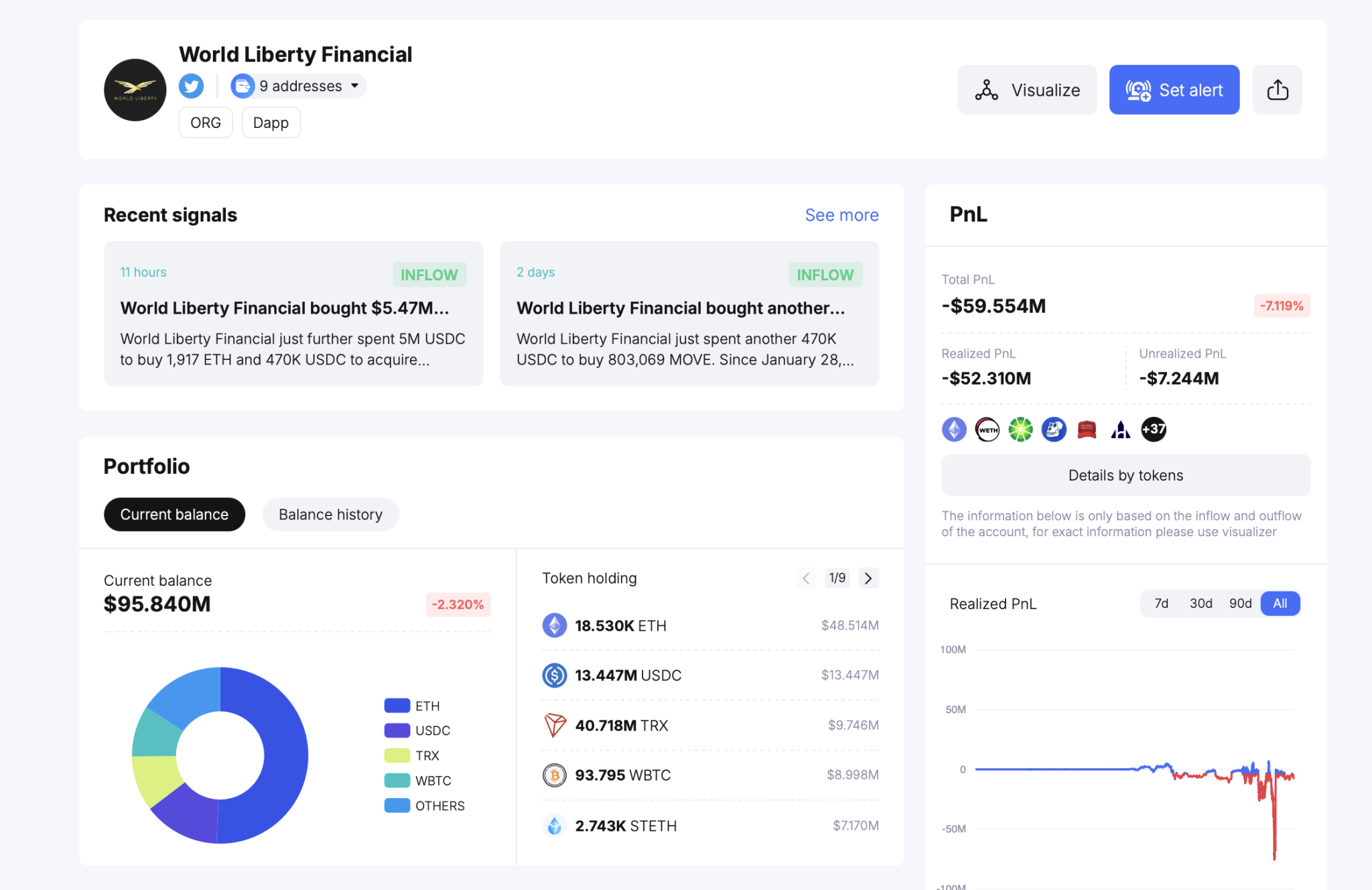Go to previous token holding page

pyautogui.click(x=806, y=578)
